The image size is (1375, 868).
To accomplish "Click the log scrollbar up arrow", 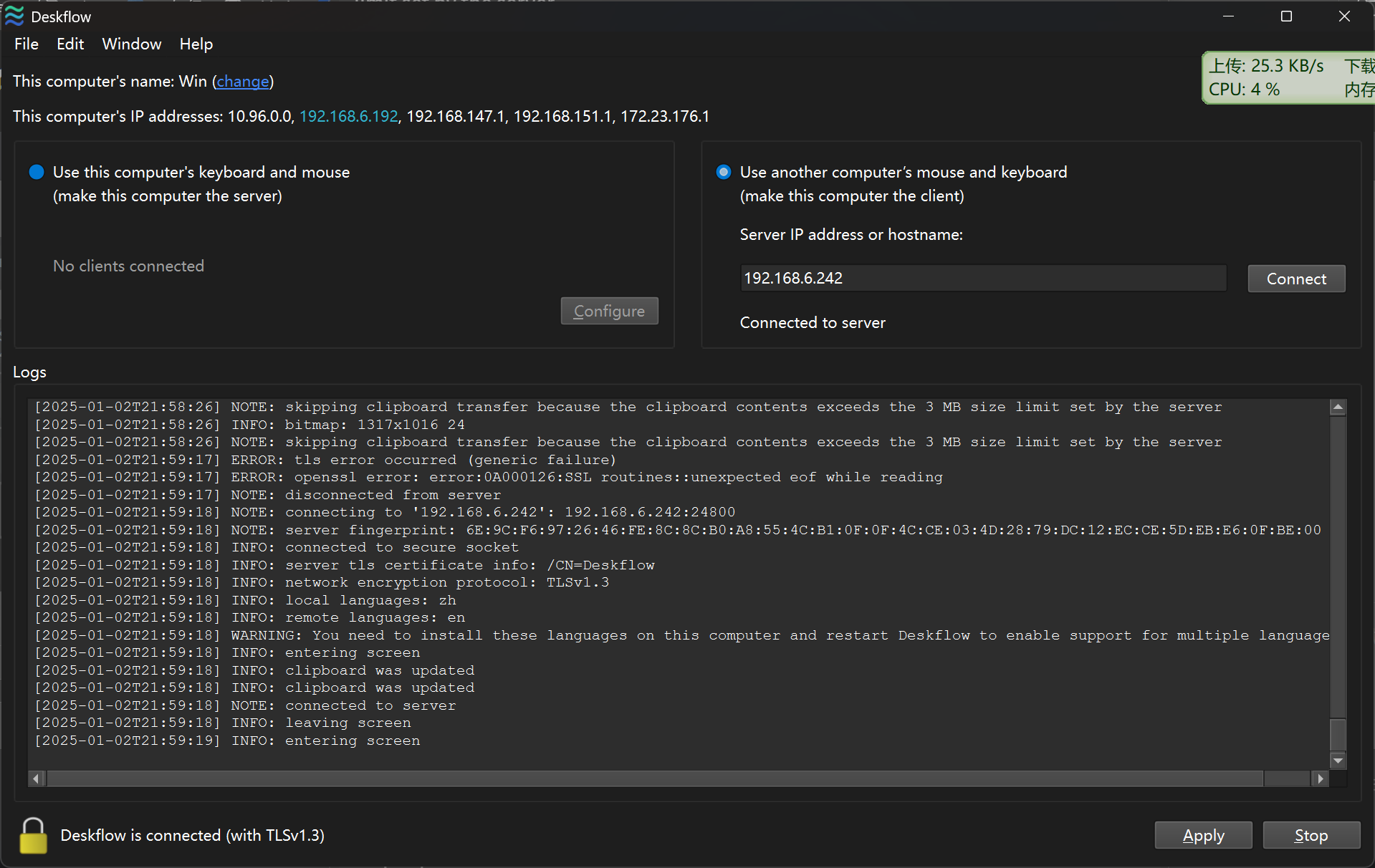I will (x=1337, y=408).
